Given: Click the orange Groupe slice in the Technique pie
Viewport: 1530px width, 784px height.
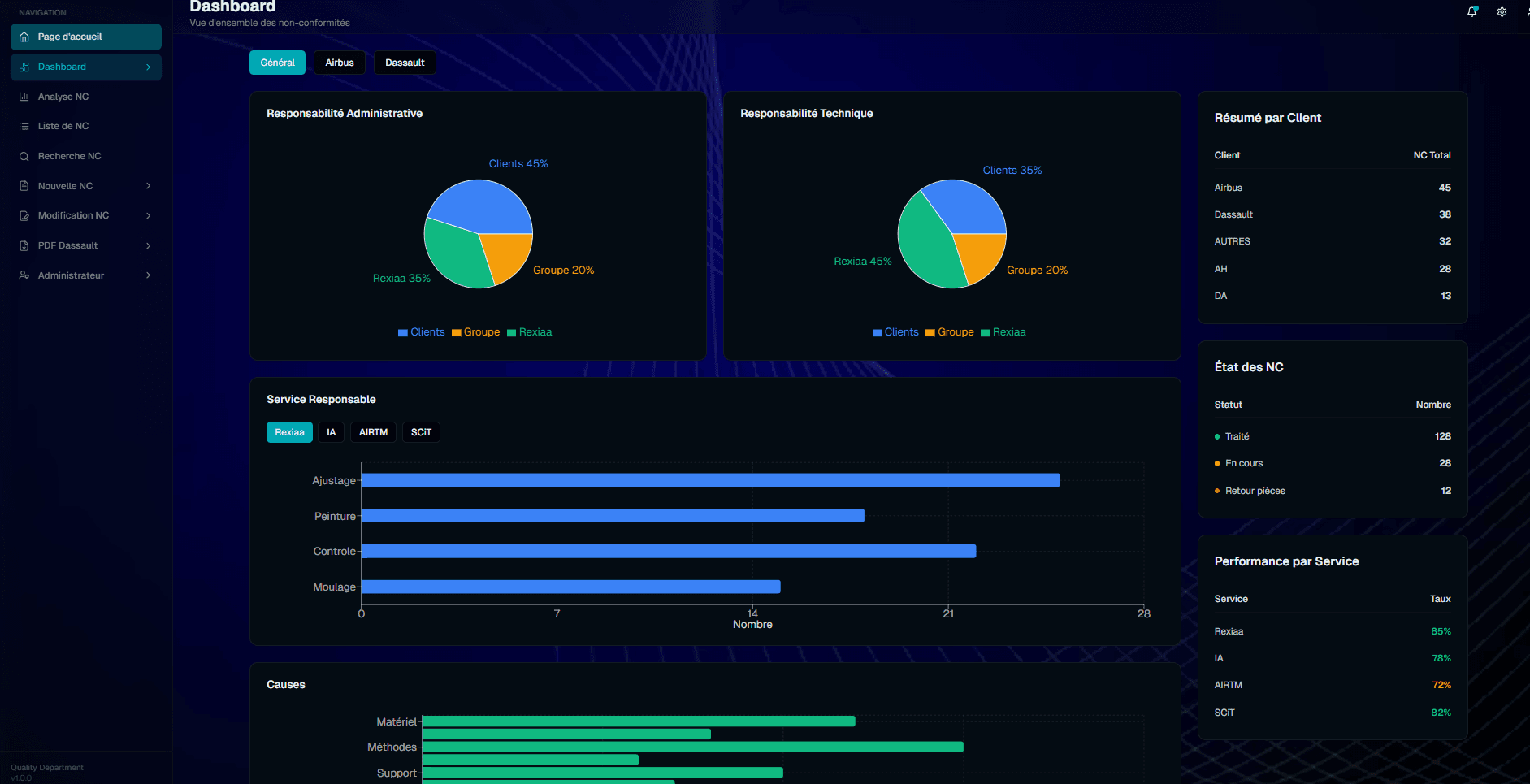Looking at the screenshot, I should point(982,254).
